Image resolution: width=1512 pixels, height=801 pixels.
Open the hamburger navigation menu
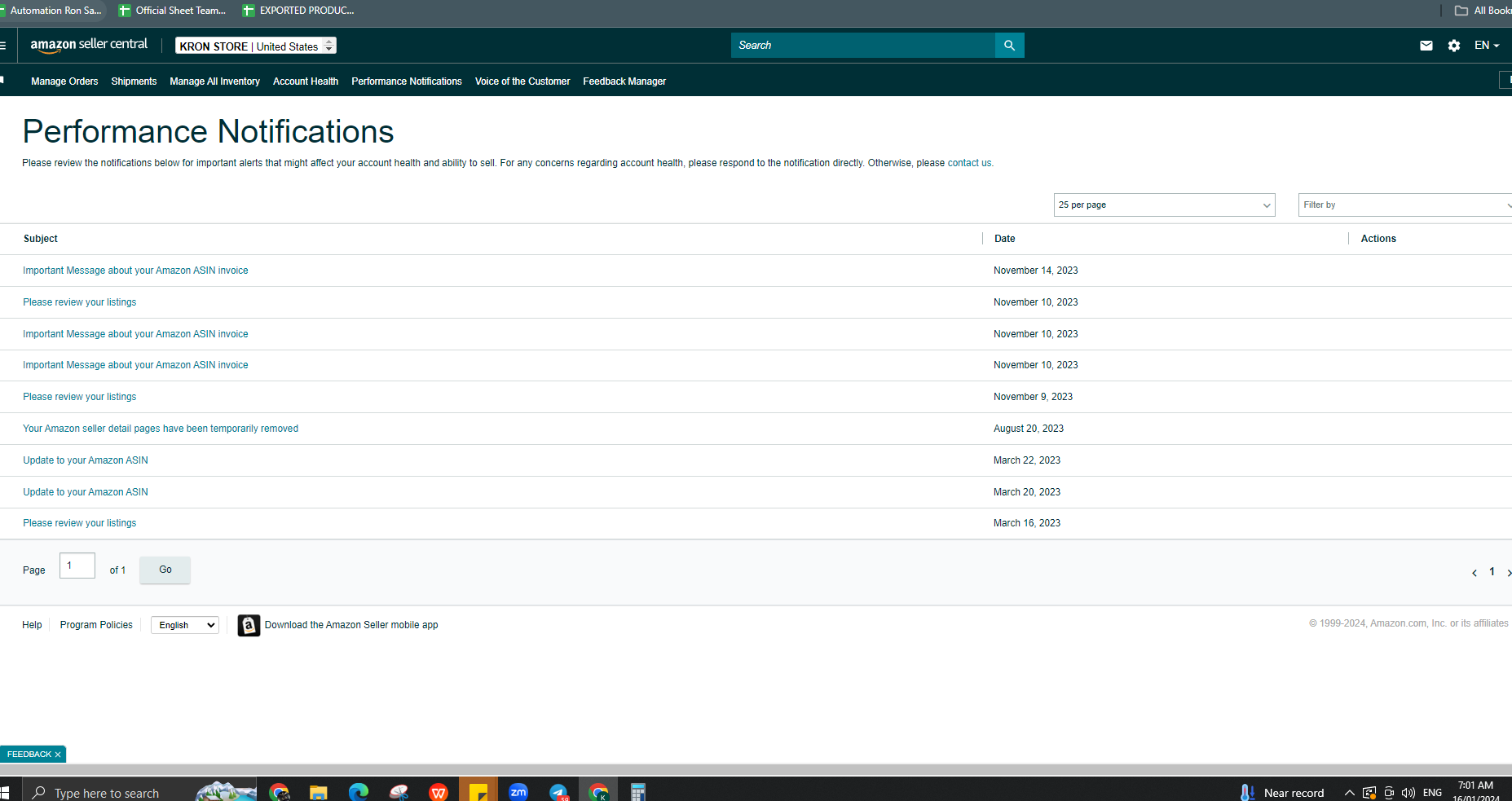coord(2,46)
